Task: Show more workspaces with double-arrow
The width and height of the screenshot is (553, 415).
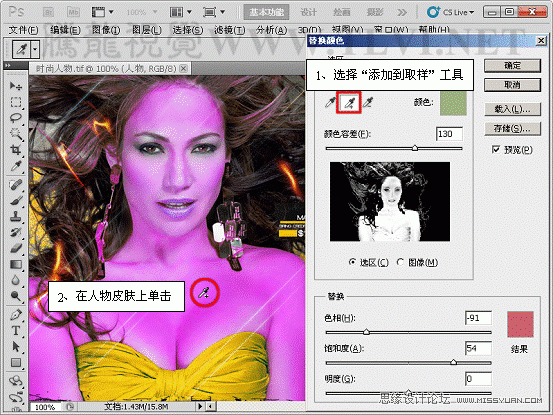Action: click(x=402, y=12)
